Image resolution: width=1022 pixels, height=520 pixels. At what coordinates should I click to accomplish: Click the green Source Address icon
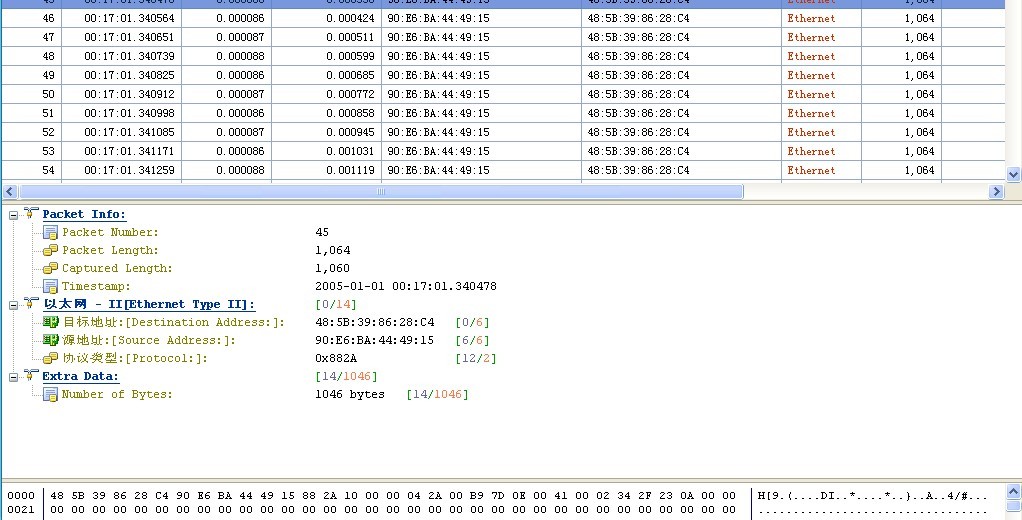[x=50, y=340]
